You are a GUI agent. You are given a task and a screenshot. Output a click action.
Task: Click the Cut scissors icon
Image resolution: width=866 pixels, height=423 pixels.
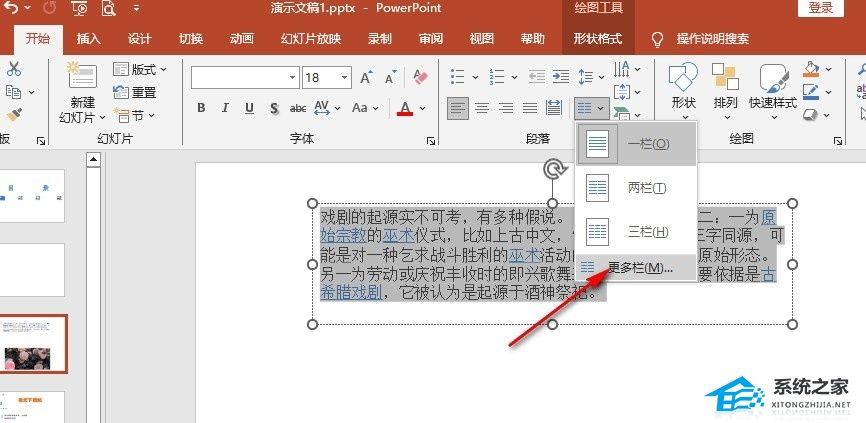point(13,69)
